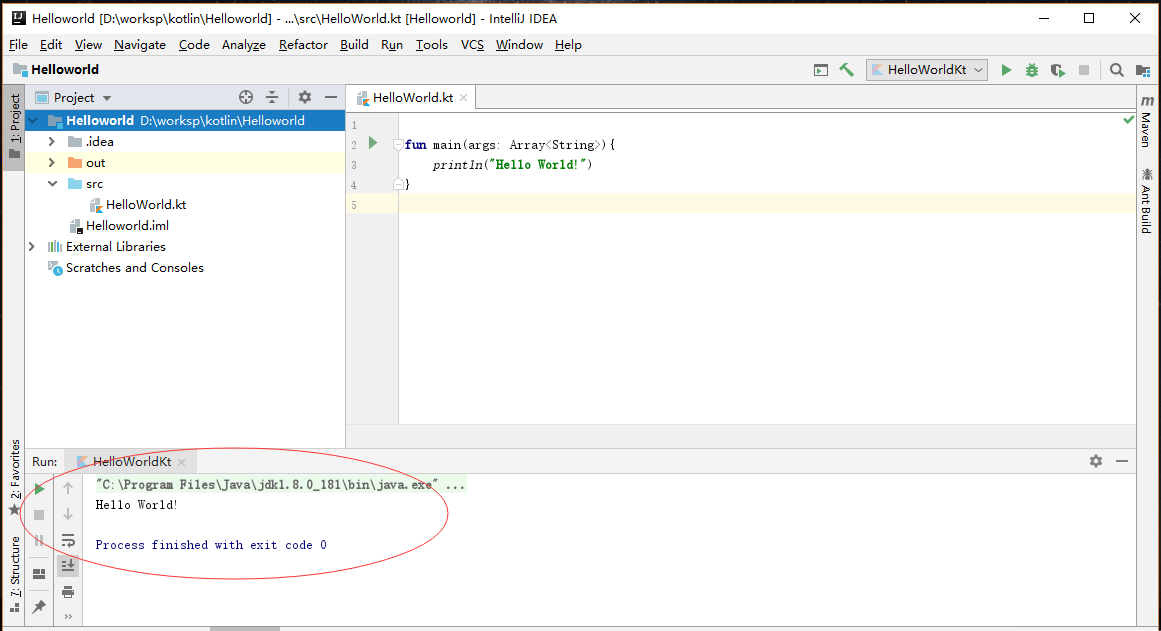Click the Down stack trace arrow
The image size is (1161, 631).
(68, 514)
